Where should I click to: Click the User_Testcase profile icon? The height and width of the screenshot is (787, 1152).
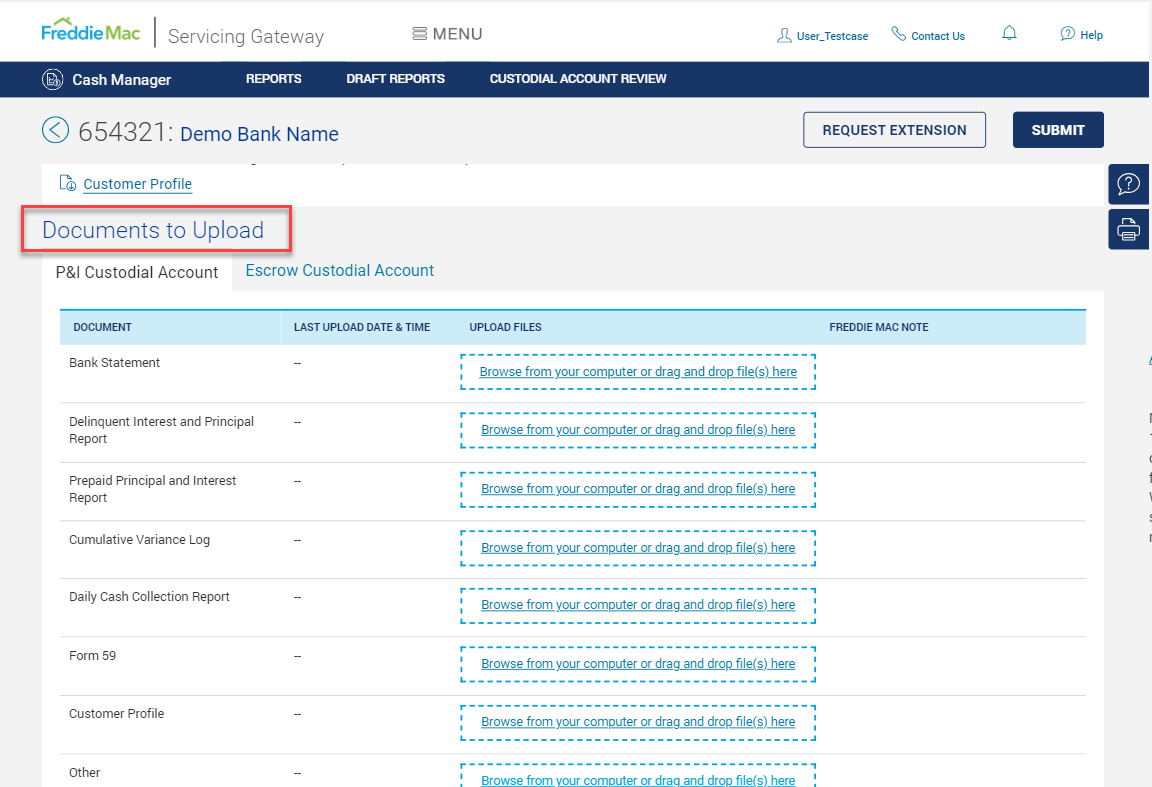tap(783, 36)
